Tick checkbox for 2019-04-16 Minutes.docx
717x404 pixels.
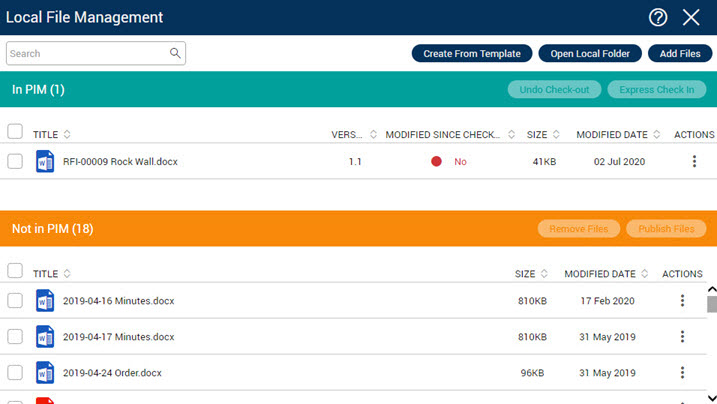(x=15, y=300)
